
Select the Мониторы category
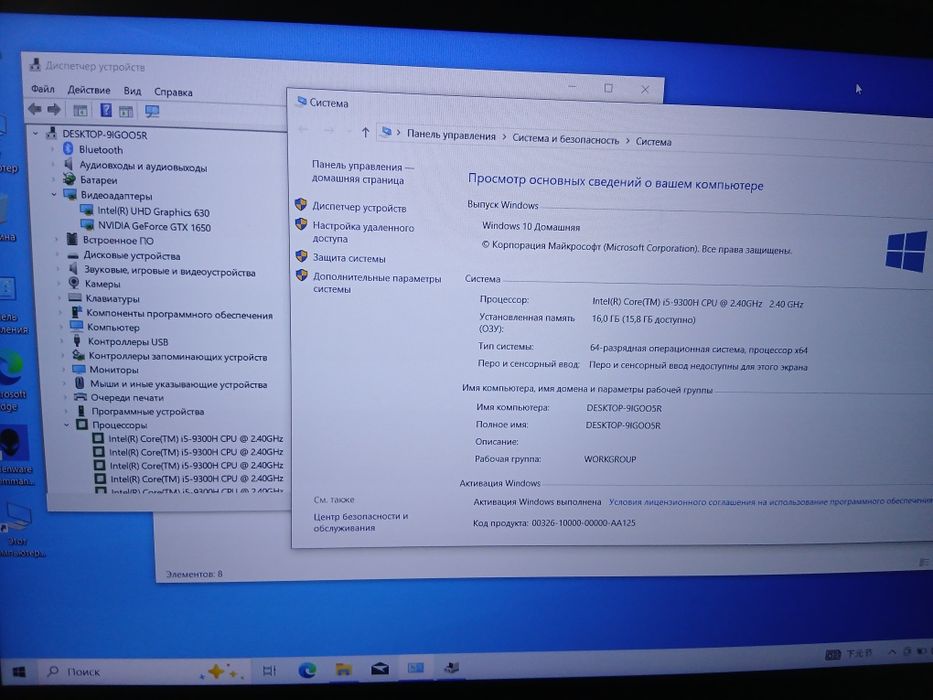pos(114,370)
